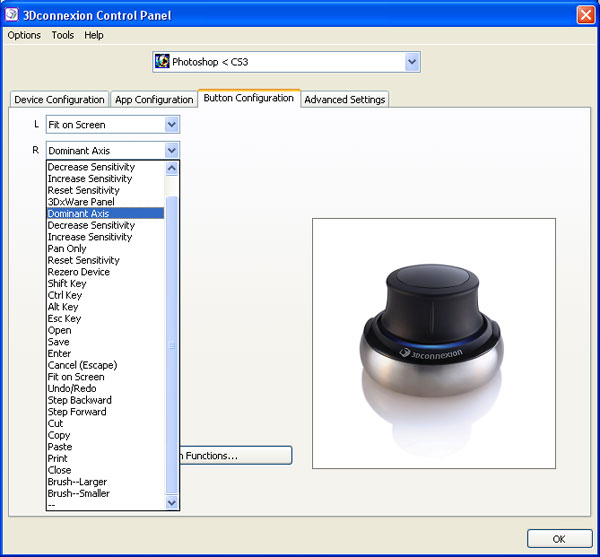Choose Shift Key in the list
The height and width of the screenshot is (557, 600).
tap(105, 283)
